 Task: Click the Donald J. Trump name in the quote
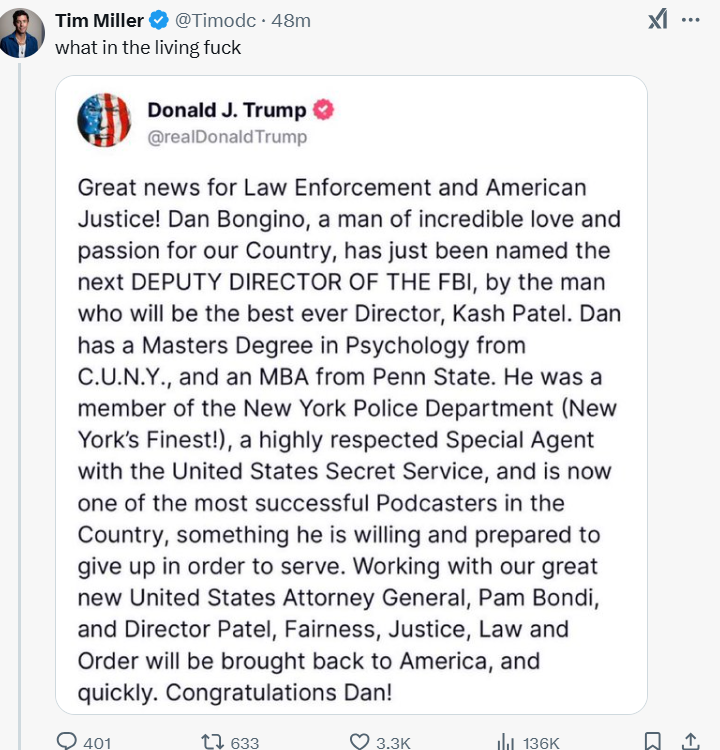[227, 110]
